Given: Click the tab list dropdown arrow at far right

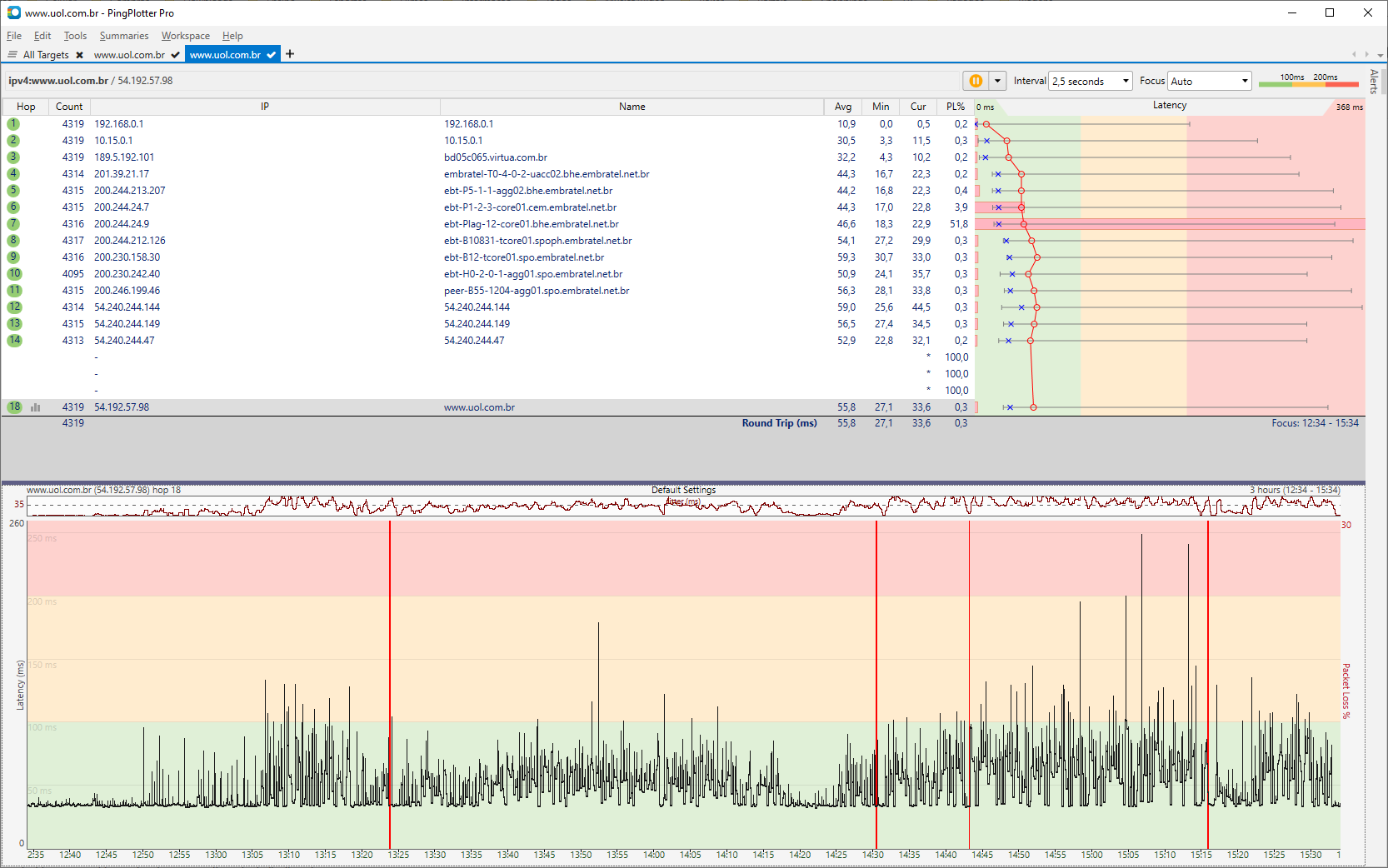Looking at the screenshot, I should point(1381,55).
